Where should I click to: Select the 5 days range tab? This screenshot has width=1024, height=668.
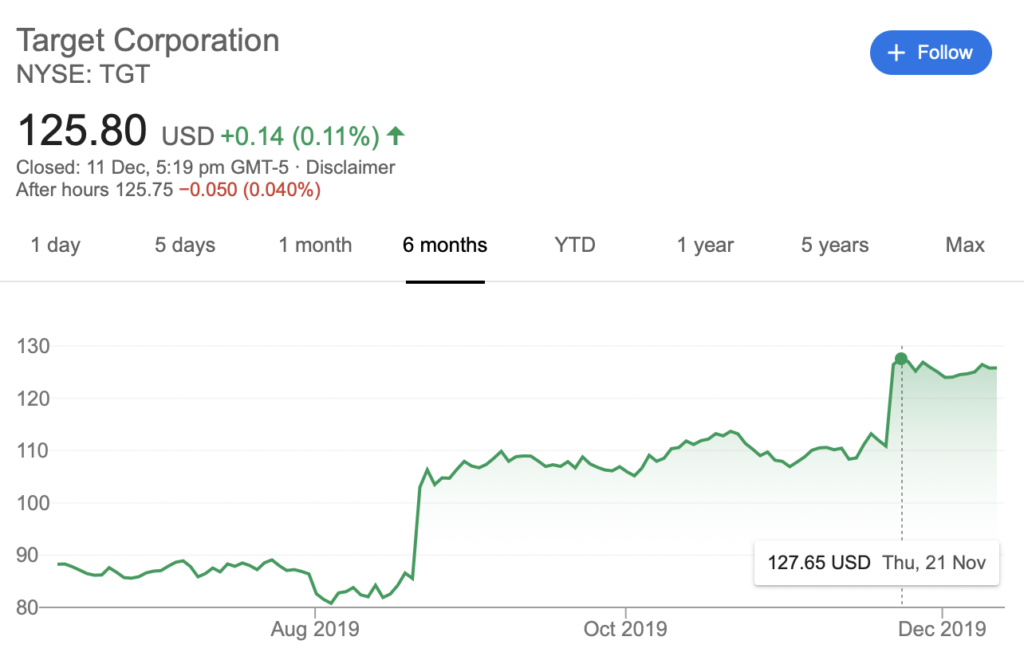click(185, 245)
